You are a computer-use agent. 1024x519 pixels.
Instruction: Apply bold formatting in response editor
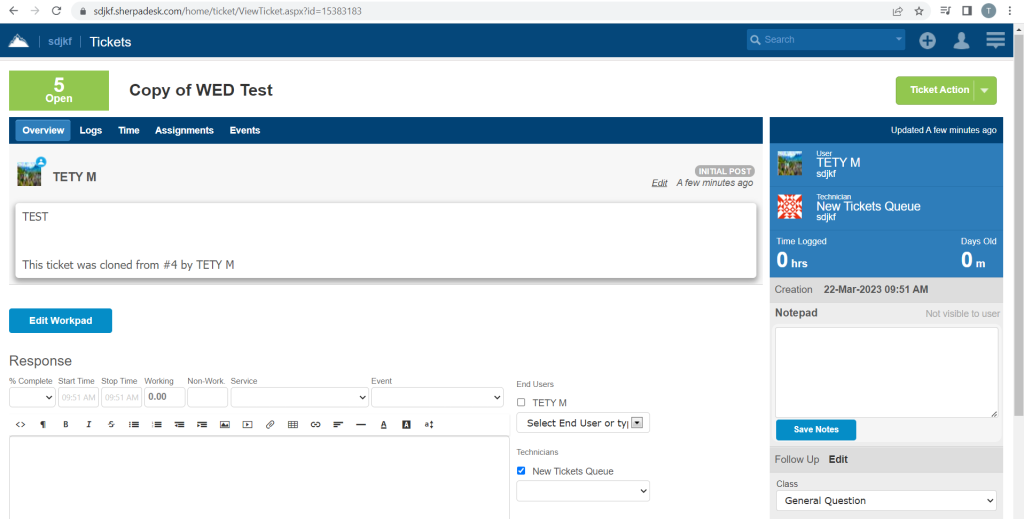[x=66, y=424]
